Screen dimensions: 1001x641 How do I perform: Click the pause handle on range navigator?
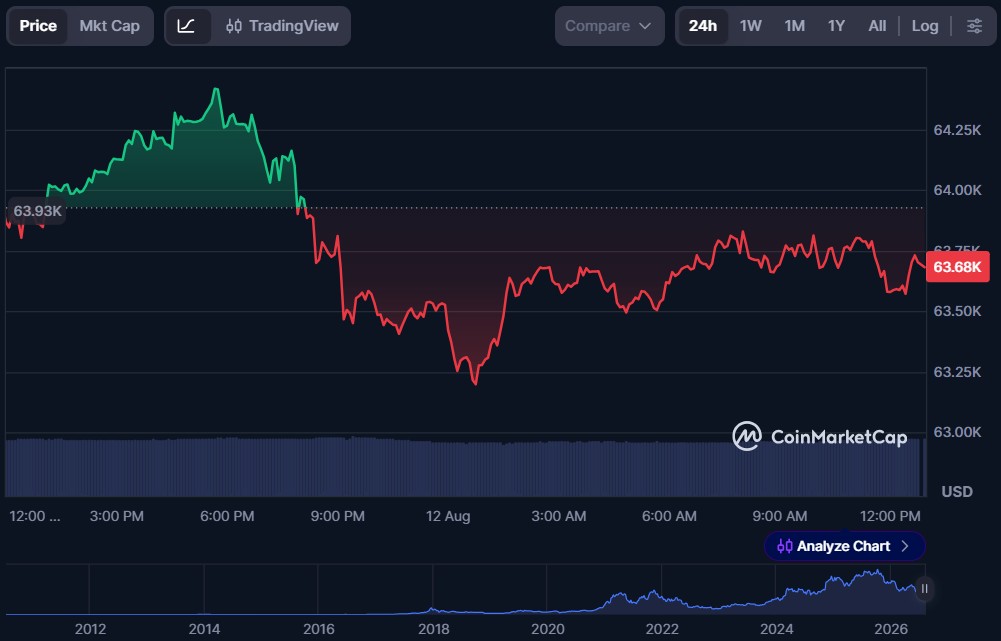pos(924,589)
